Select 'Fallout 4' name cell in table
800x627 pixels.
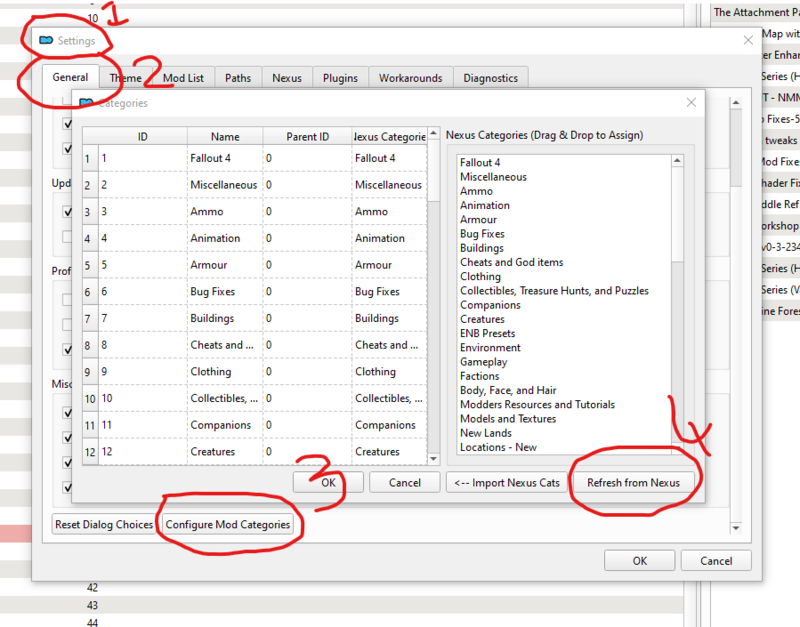[225, 158]
